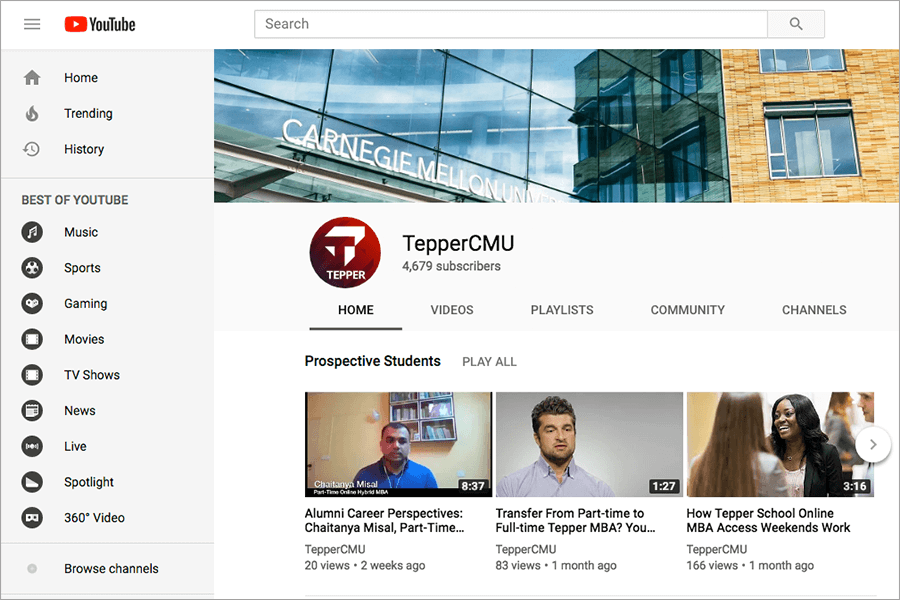
Task: Click the Trending flame icon
Action: 32,113
